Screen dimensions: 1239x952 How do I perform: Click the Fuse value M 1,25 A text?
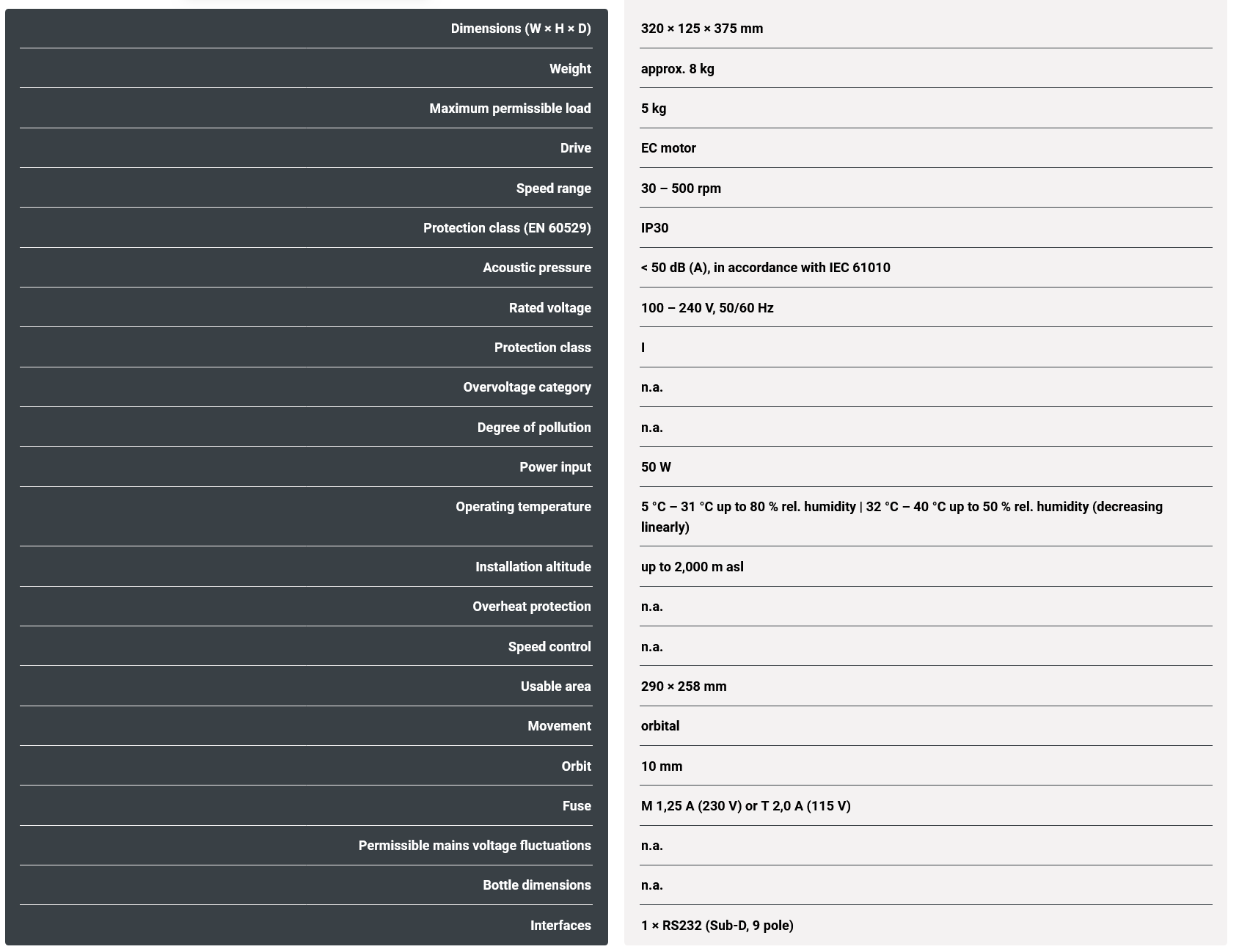[745, 806]
